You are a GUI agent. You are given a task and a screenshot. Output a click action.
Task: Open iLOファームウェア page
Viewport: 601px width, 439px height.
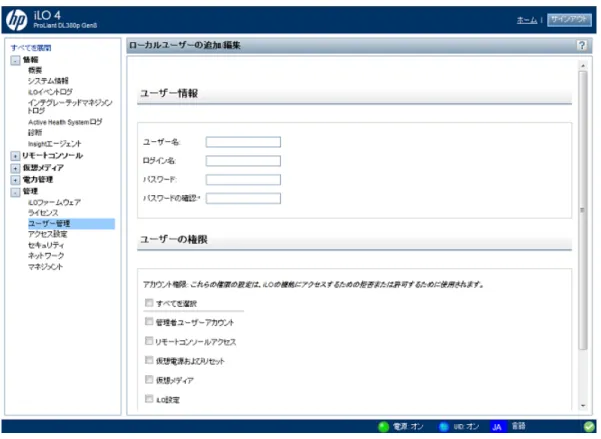pyautogui.click(x=54, y=202)
